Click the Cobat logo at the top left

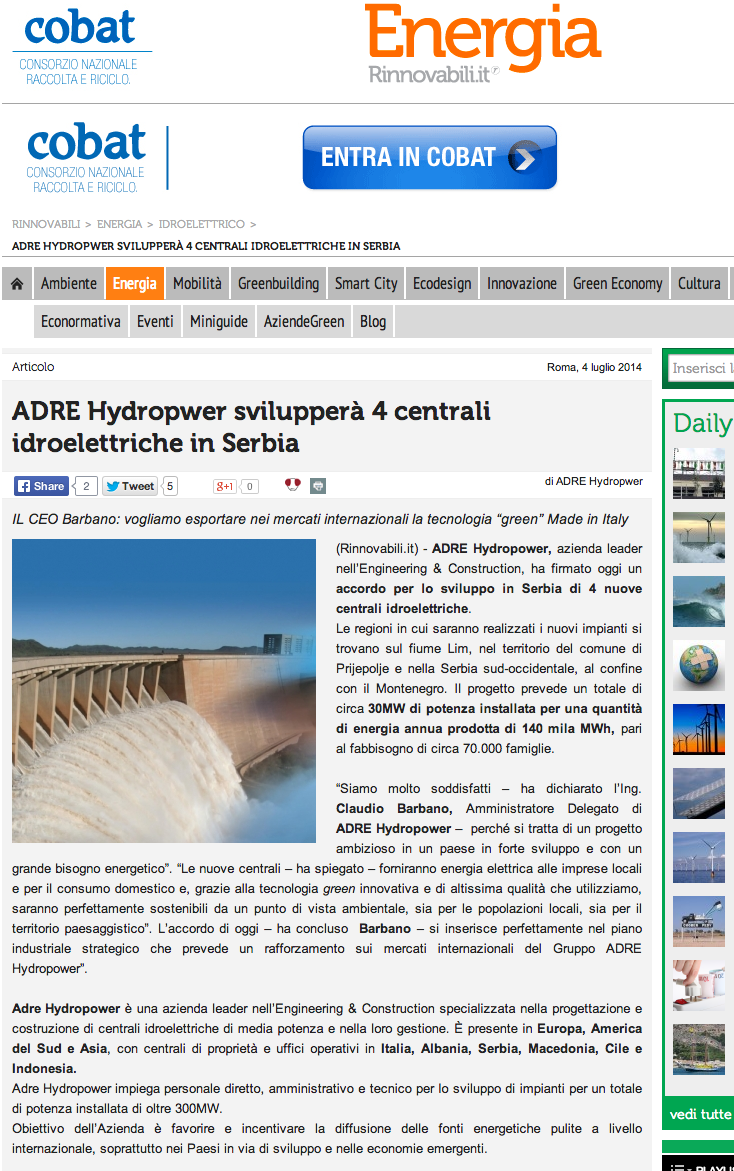tap(81, 47)
